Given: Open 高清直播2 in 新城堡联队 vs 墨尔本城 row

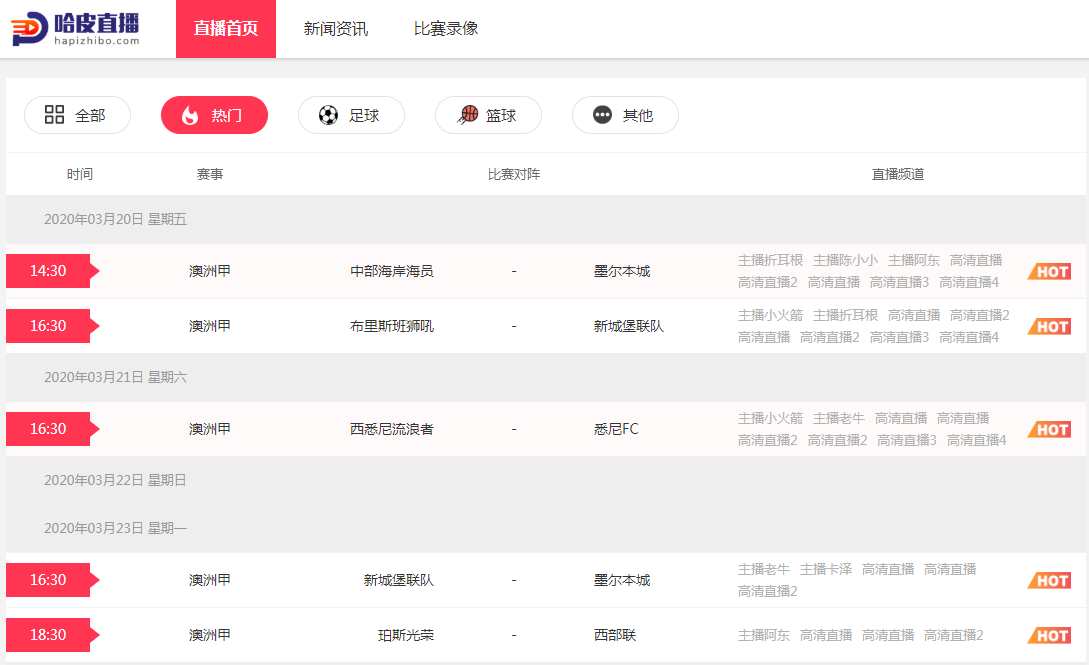Looking at the screenshot, I should 767,591.
